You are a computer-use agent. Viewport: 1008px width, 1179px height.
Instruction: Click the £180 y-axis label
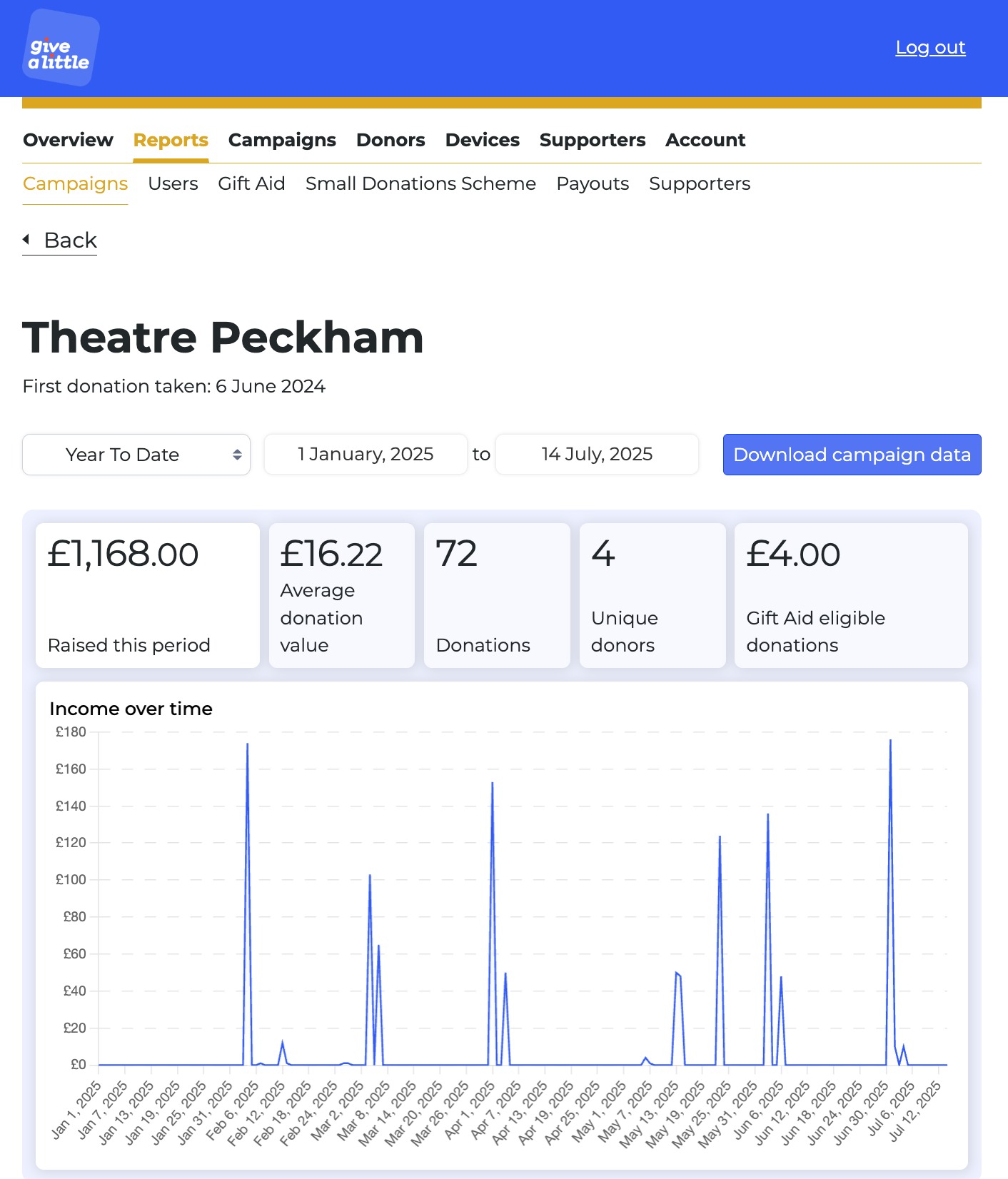71,732
